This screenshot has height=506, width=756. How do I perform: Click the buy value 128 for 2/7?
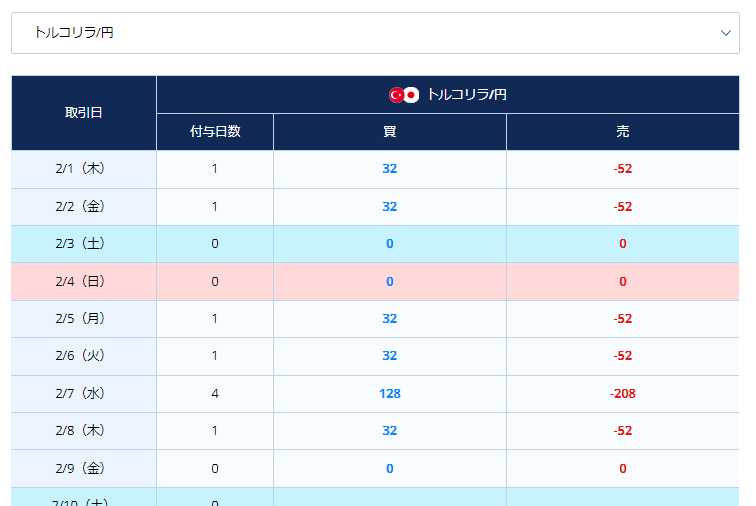[x=390, y=394]
